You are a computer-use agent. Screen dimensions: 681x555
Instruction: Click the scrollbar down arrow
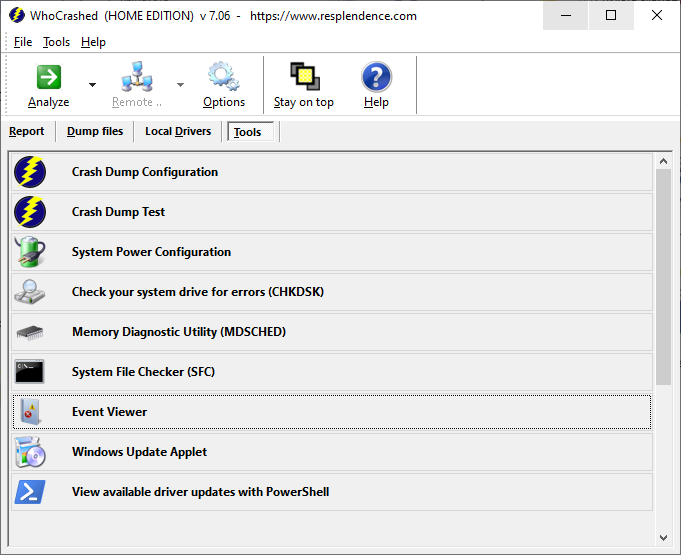pos(663,538)
